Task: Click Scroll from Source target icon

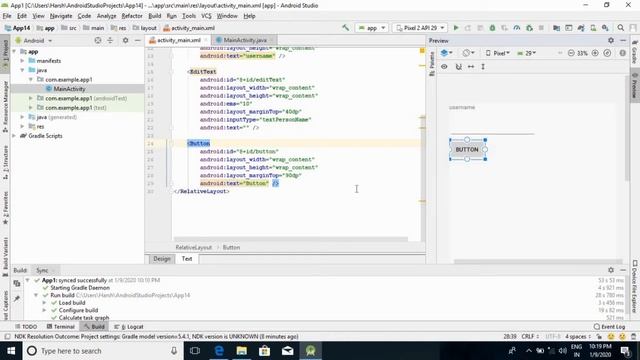Action: point(98,40)
